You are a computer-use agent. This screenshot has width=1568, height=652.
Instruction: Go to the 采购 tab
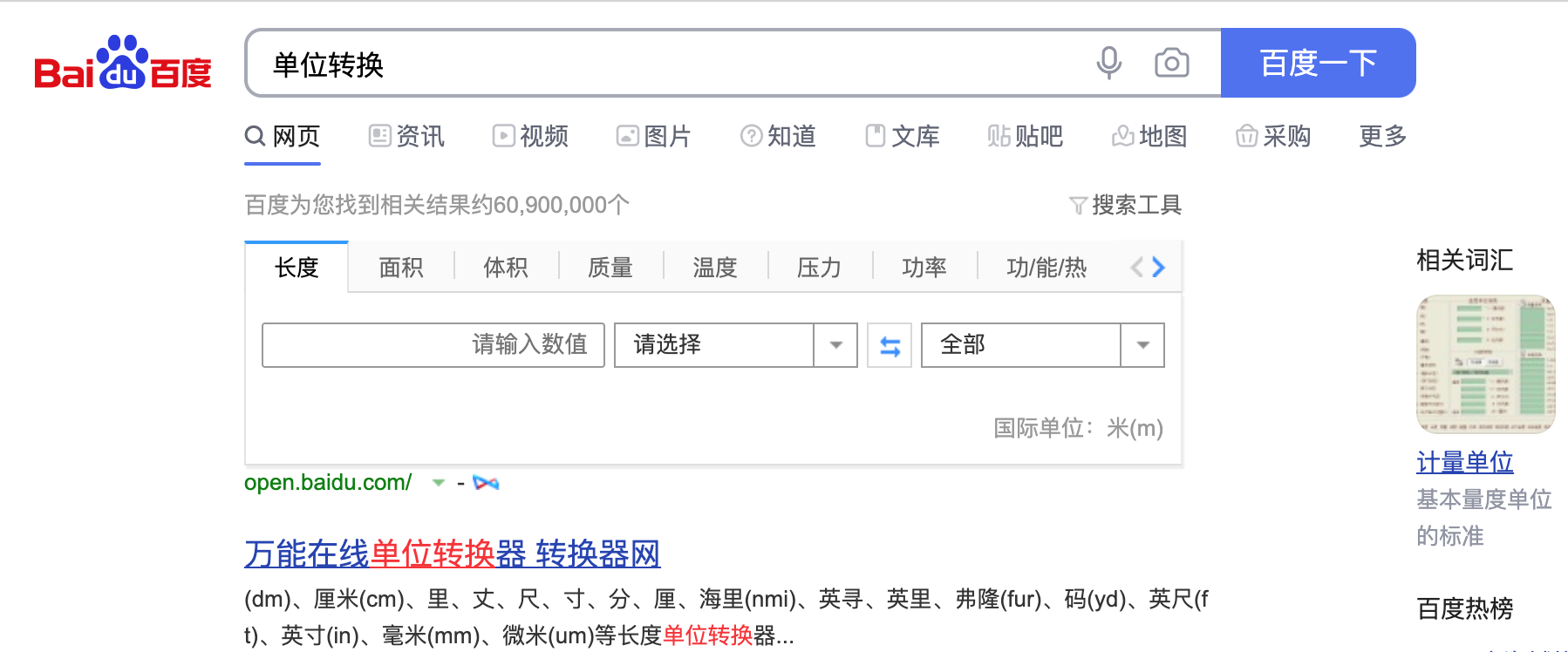click(1273, 136)
